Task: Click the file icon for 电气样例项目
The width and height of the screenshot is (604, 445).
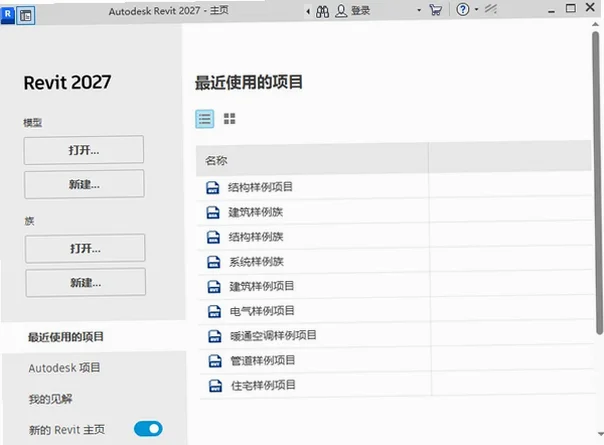Action: click(215, 311)
